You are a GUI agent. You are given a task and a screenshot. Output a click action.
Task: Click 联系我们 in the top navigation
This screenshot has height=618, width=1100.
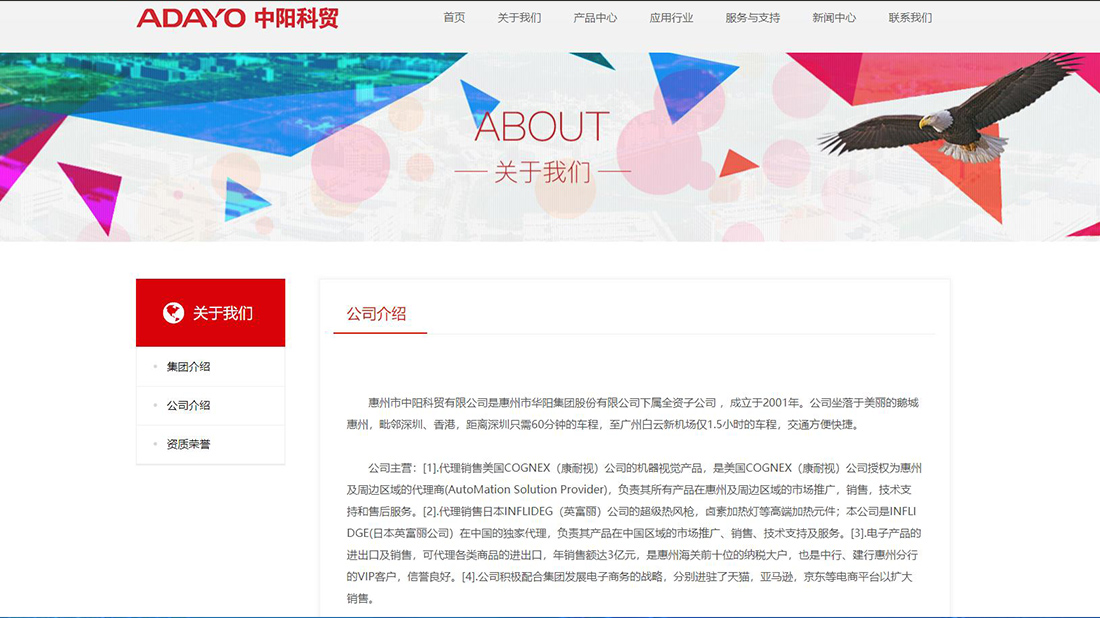pyautogui.click(x=910, y=18)
